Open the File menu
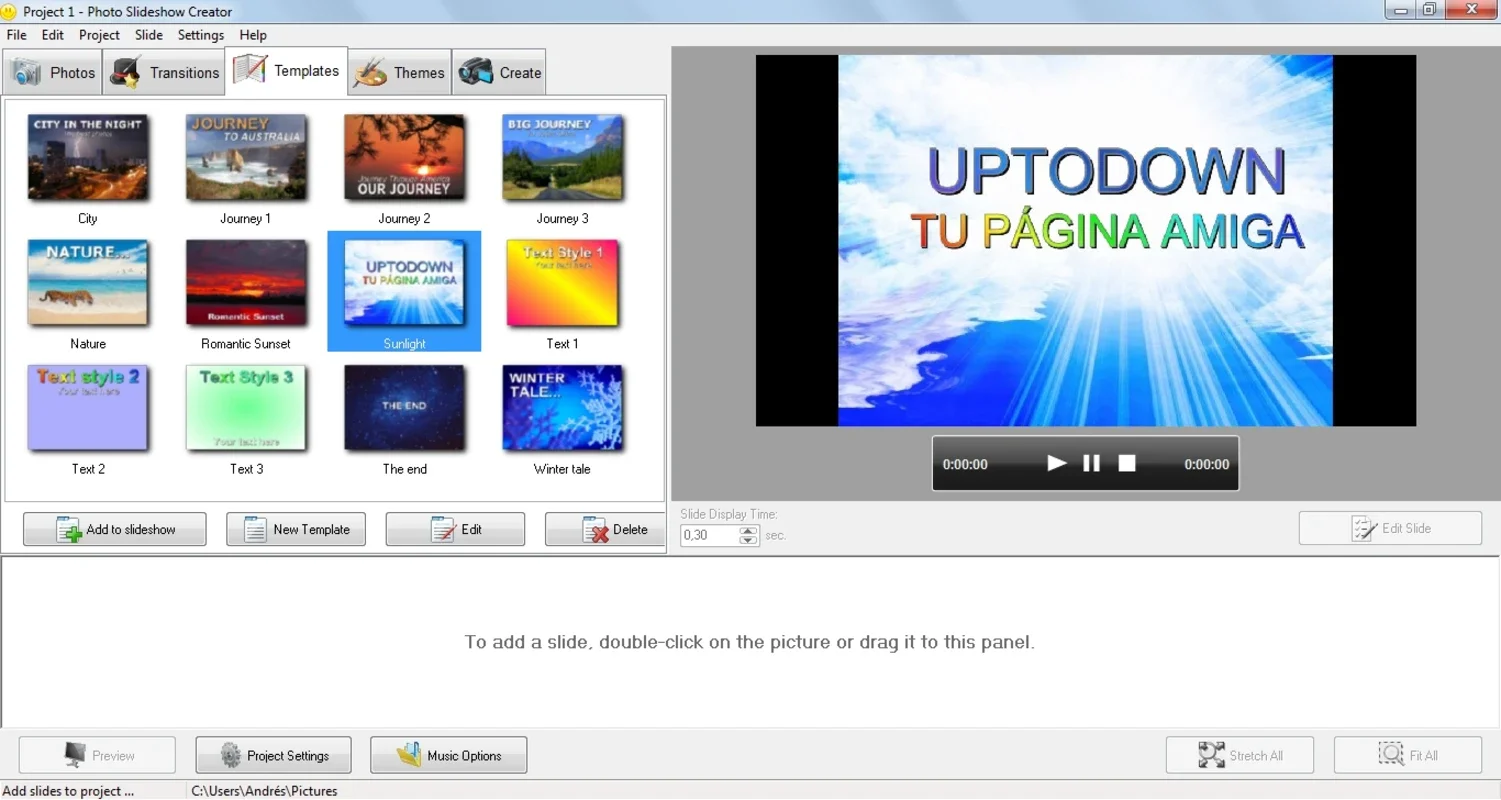The height and width of the screenshot is (800, 1501). pyautogui.click(x=16, y=35)
